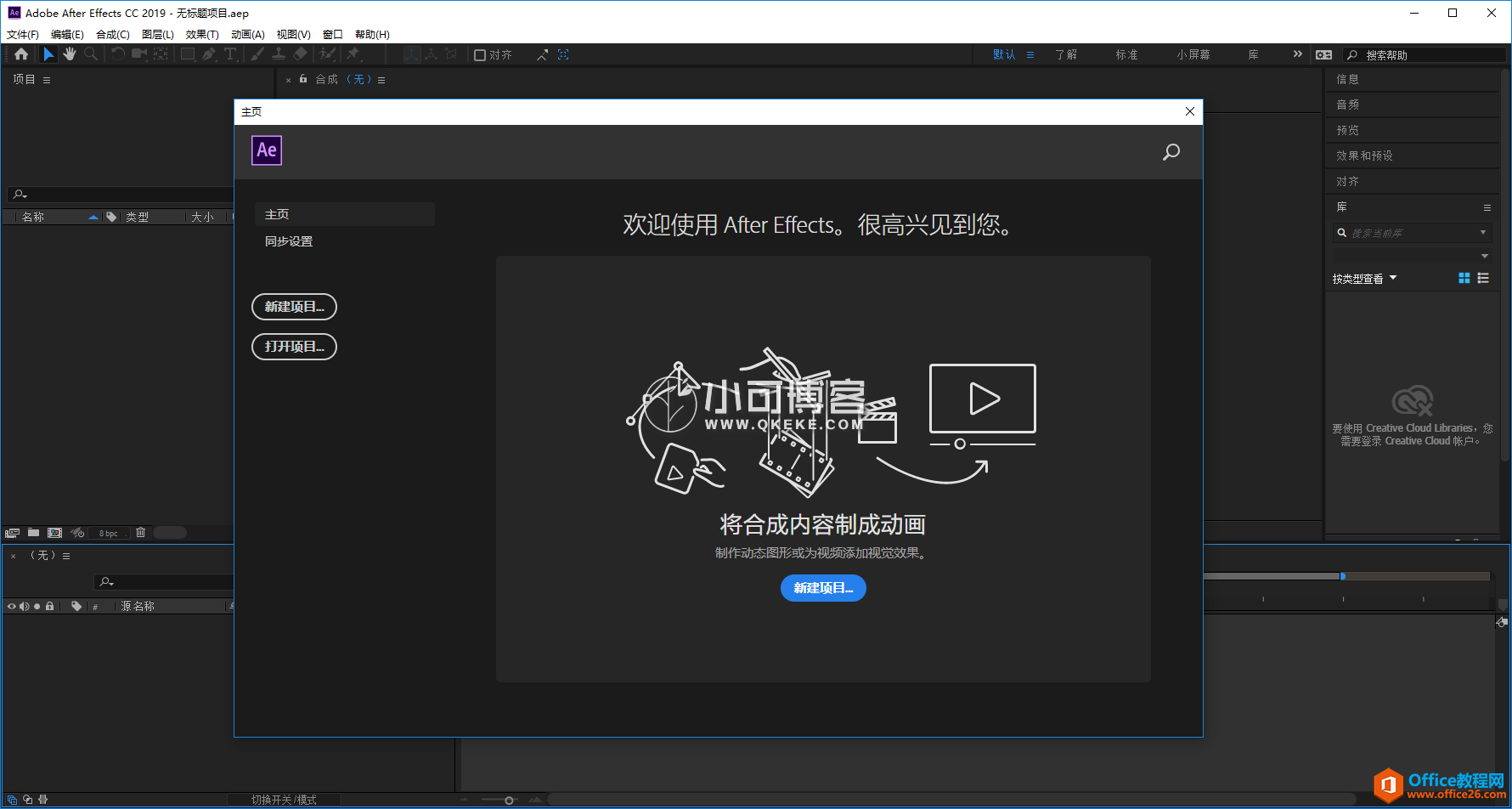This screenshot has width=1512, height=809.
Task: Select the Puppet Pin tool
Action: coord(353,54)
